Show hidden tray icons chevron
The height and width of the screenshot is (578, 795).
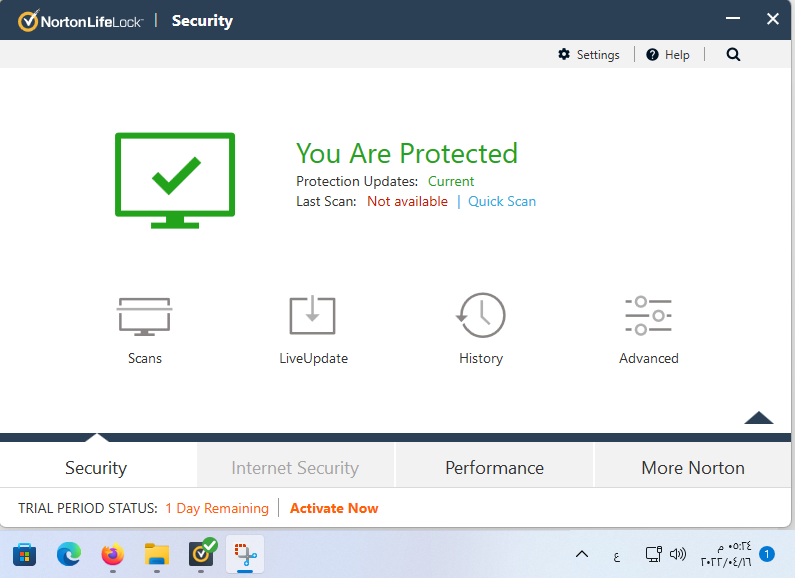tap(582, 554)
